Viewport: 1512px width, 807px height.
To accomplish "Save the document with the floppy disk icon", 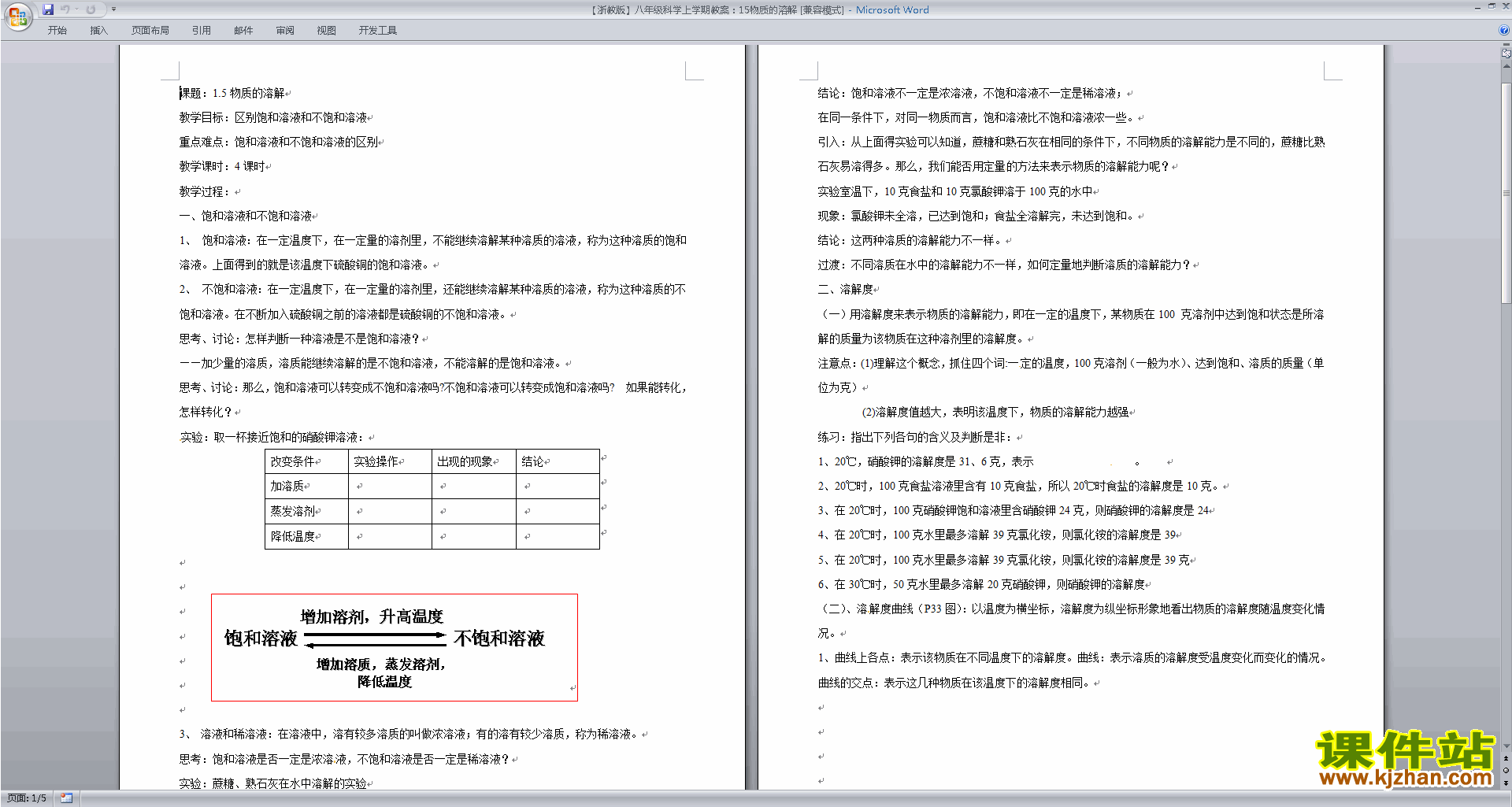I will pos(48,9).
